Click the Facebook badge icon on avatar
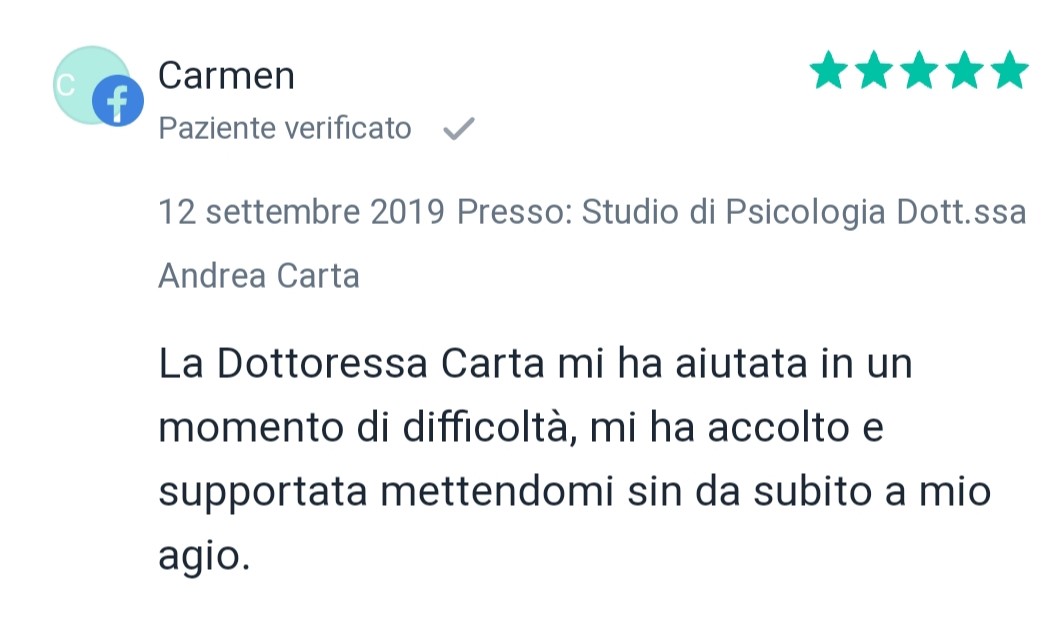 click(x=118, y=101)
